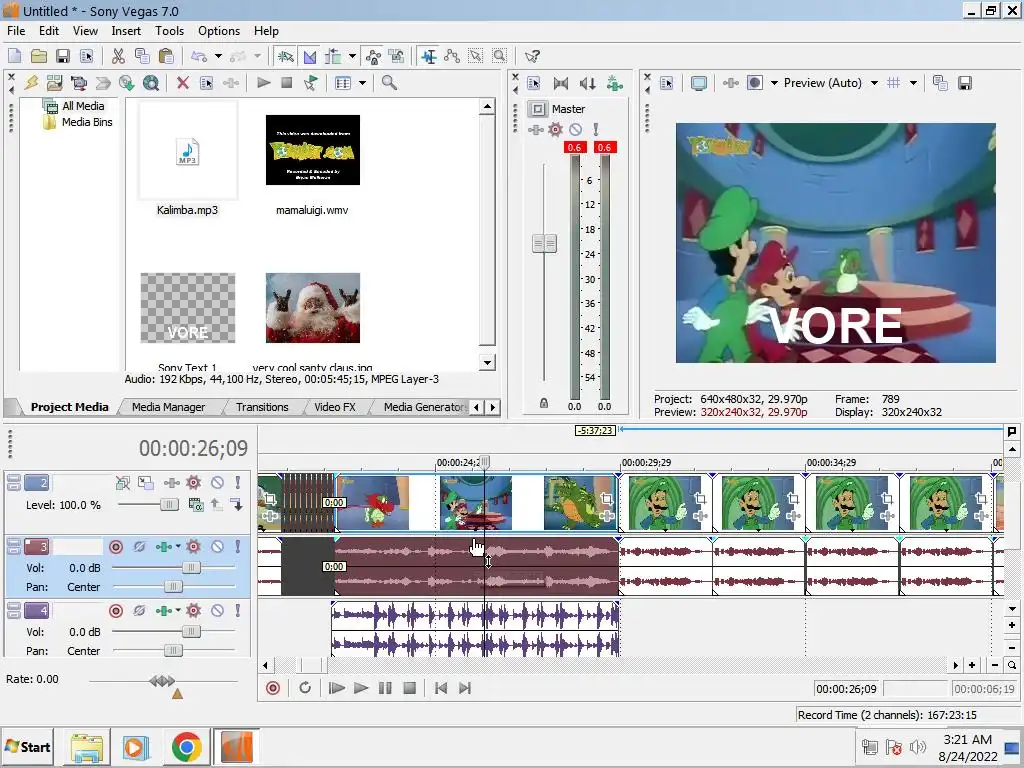Switch to the Transitions tab
The image size is (1024, 768).
point(262,407)
